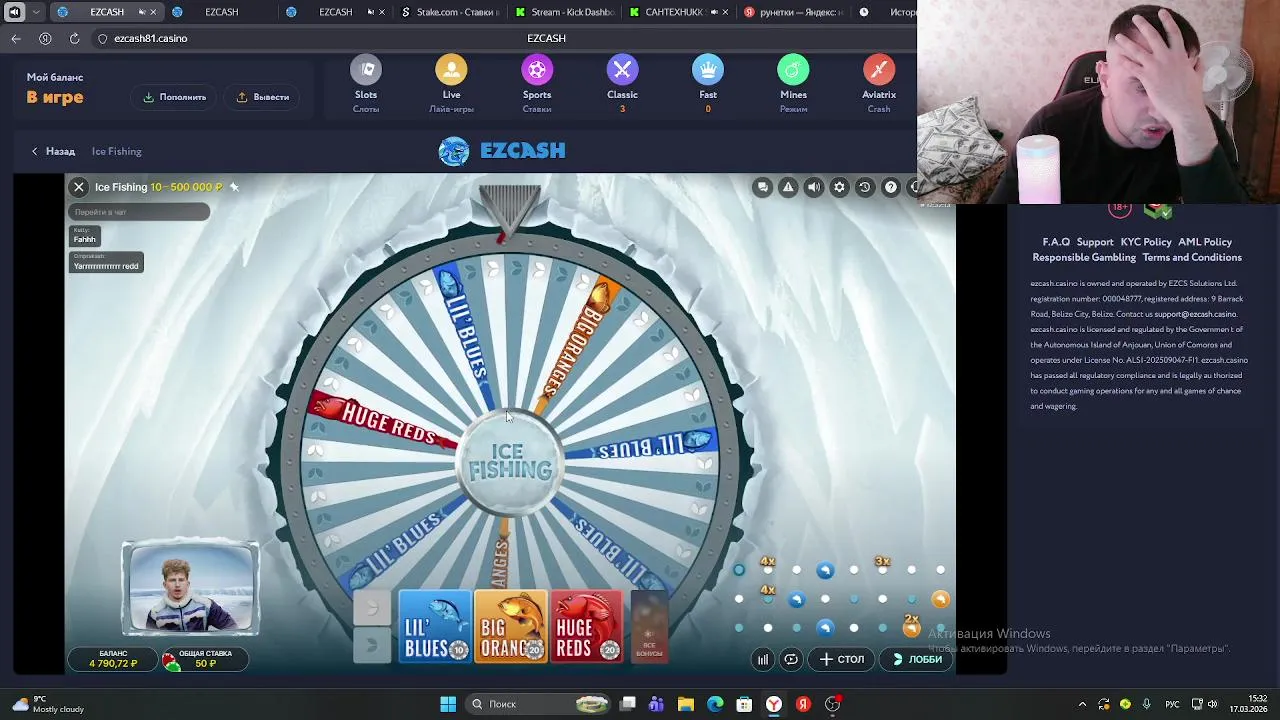Click the 18+ age badge

click(x=1120, y=209)
